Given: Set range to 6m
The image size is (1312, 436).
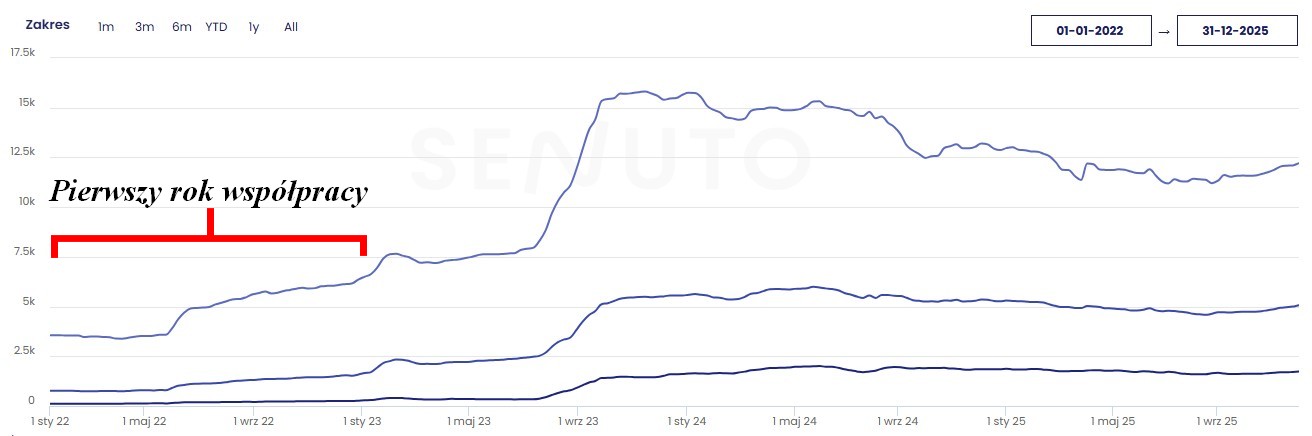Looking at the screenshot, I should pyautogui.click(x=181, y=27).
